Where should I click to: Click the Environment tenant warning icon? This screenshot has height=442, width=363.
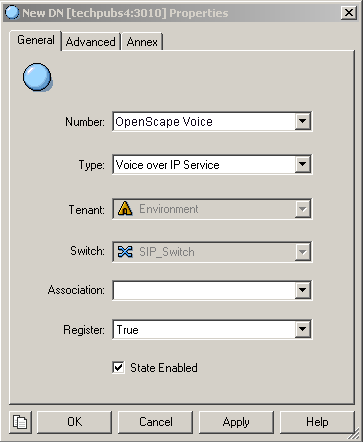tap(125, 209)
